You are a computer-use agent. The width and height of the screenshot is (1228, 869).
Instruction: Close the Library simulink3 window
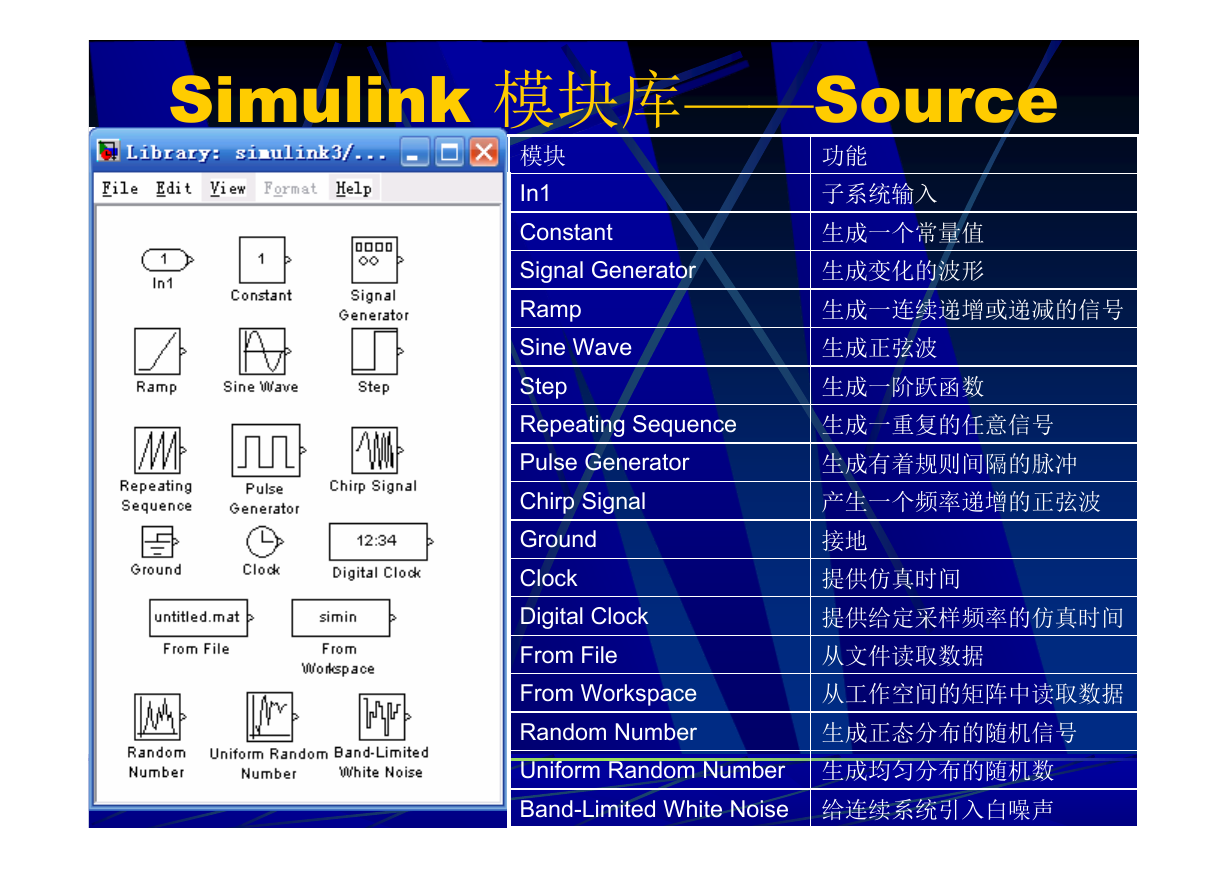click(484, 152)
